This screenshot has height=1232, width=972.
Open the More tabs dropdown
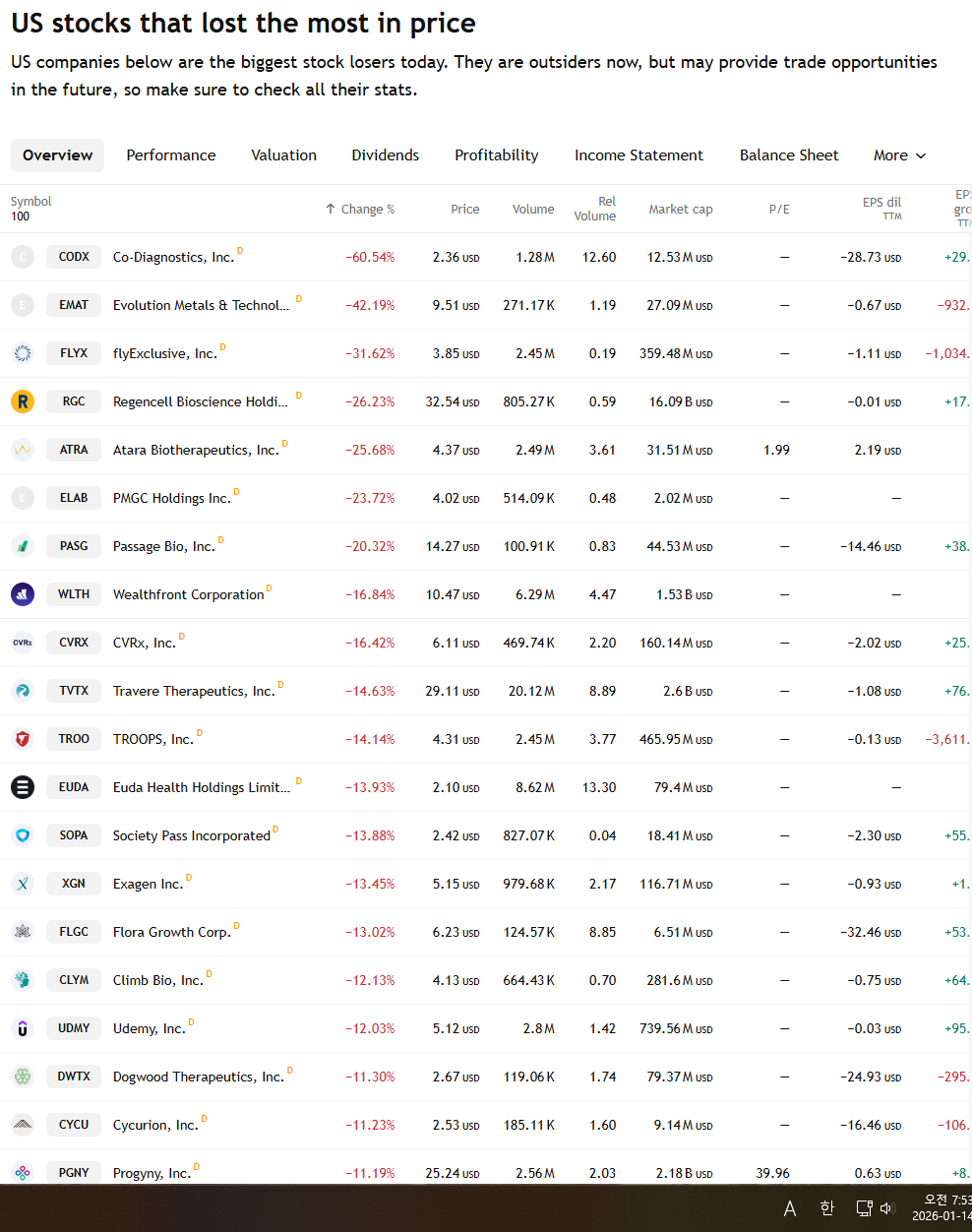click(x=899, y=155)
